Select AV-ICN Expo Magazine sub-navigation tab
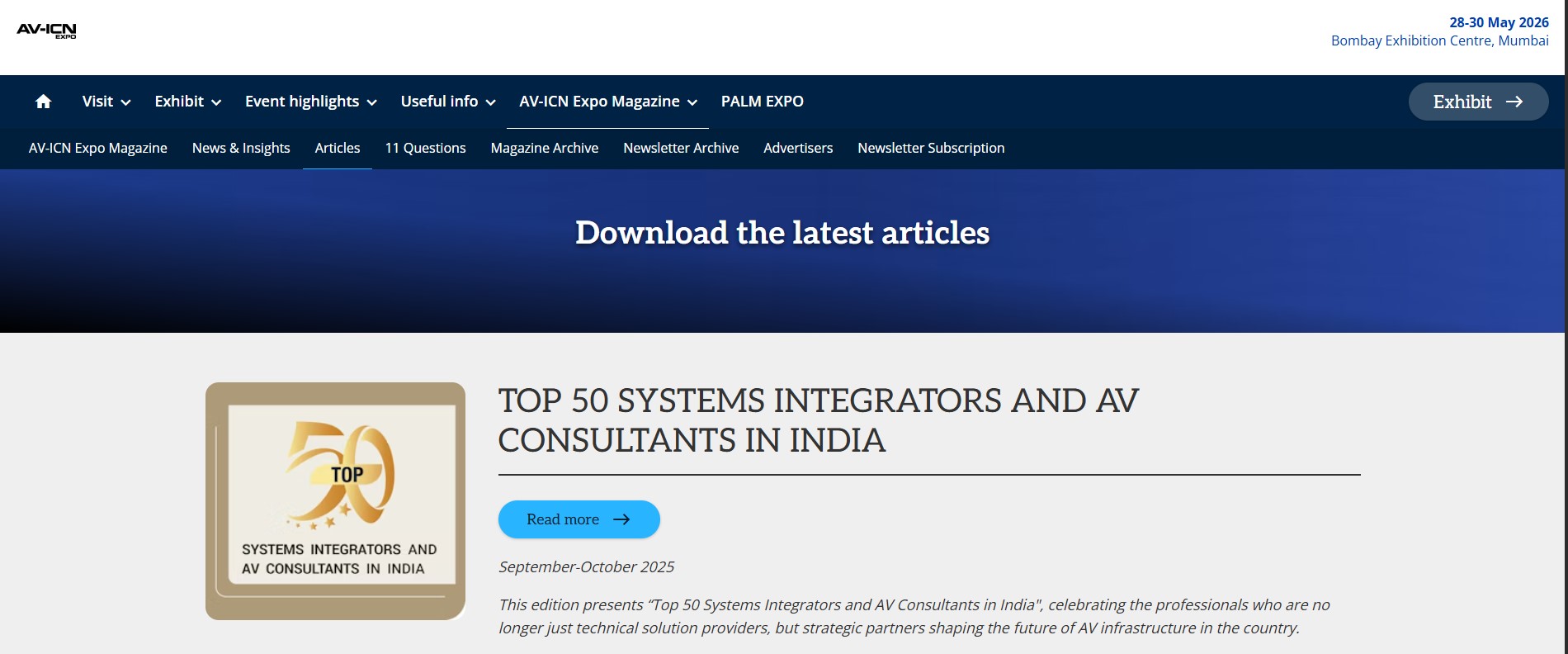Screen dimensions: 1568x654 pos(98,148)
